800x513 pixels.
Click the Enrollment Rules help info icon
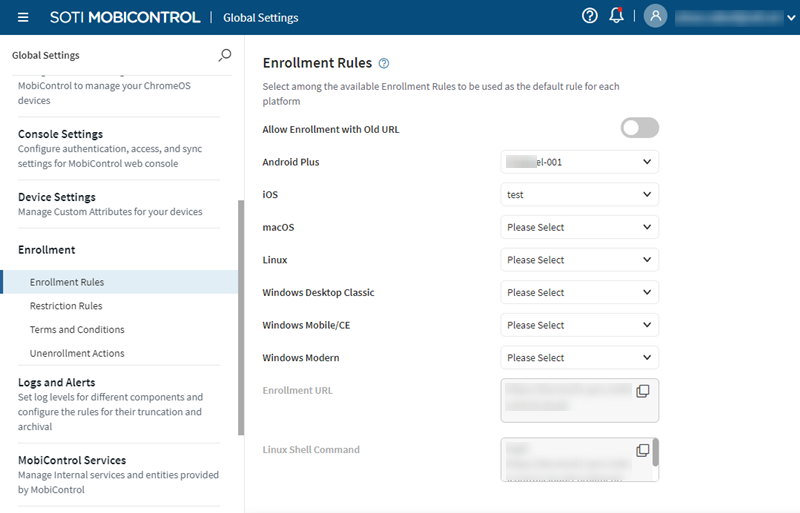tap(384, 64)
